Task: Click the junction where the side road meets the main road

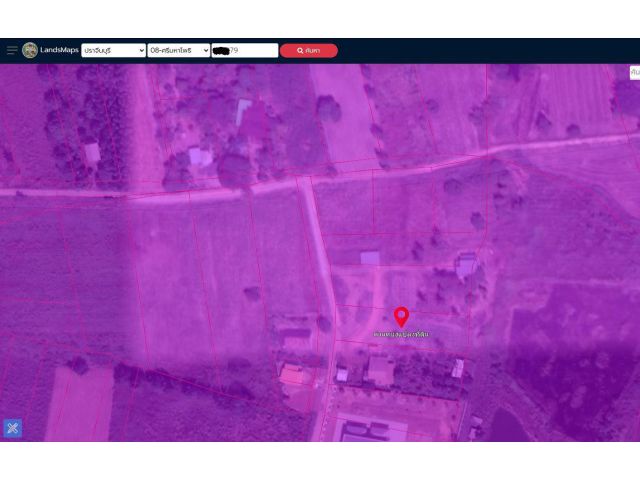Action: click(x=304, y=182)
